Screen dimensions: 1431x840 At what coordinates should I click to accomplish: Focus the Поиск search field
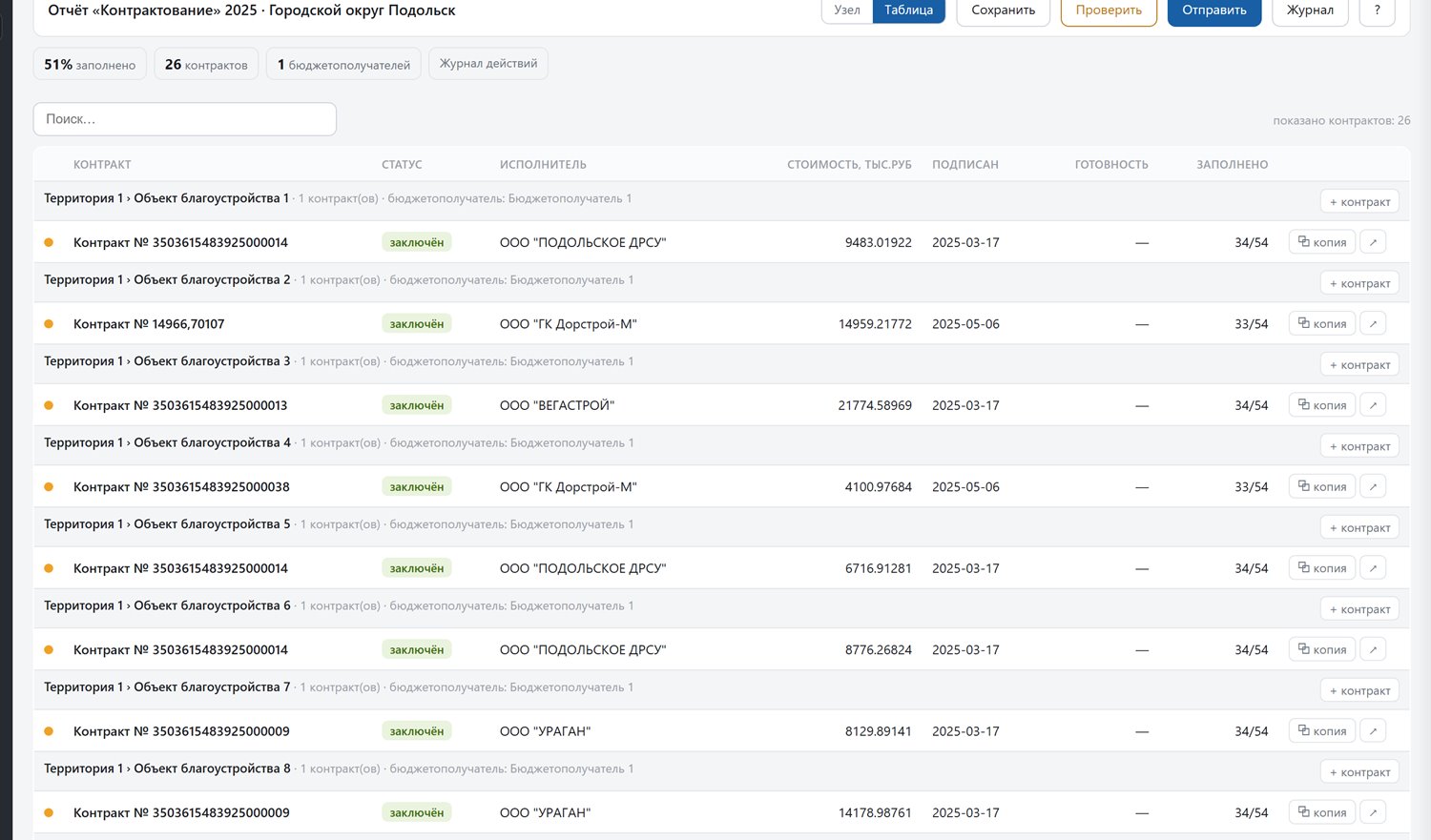[185, 119]
